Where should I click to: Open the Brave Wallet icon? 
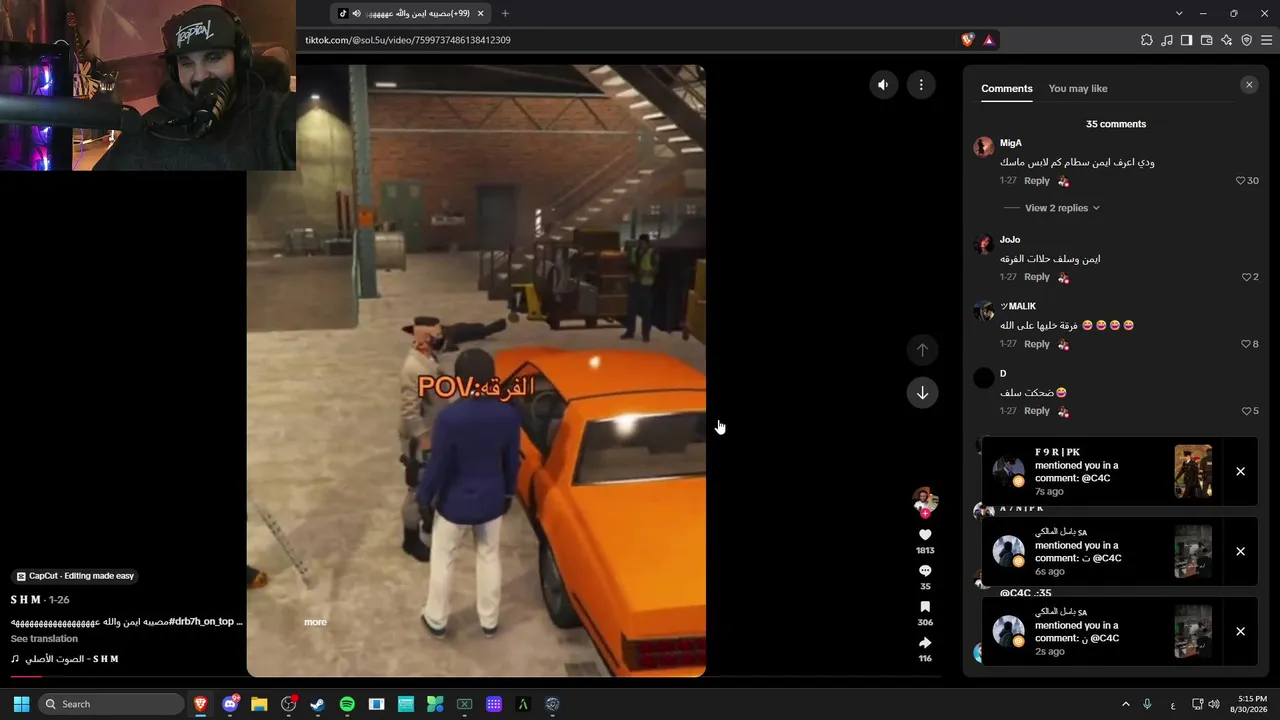pyautogui.click(x=1206, y=40)
